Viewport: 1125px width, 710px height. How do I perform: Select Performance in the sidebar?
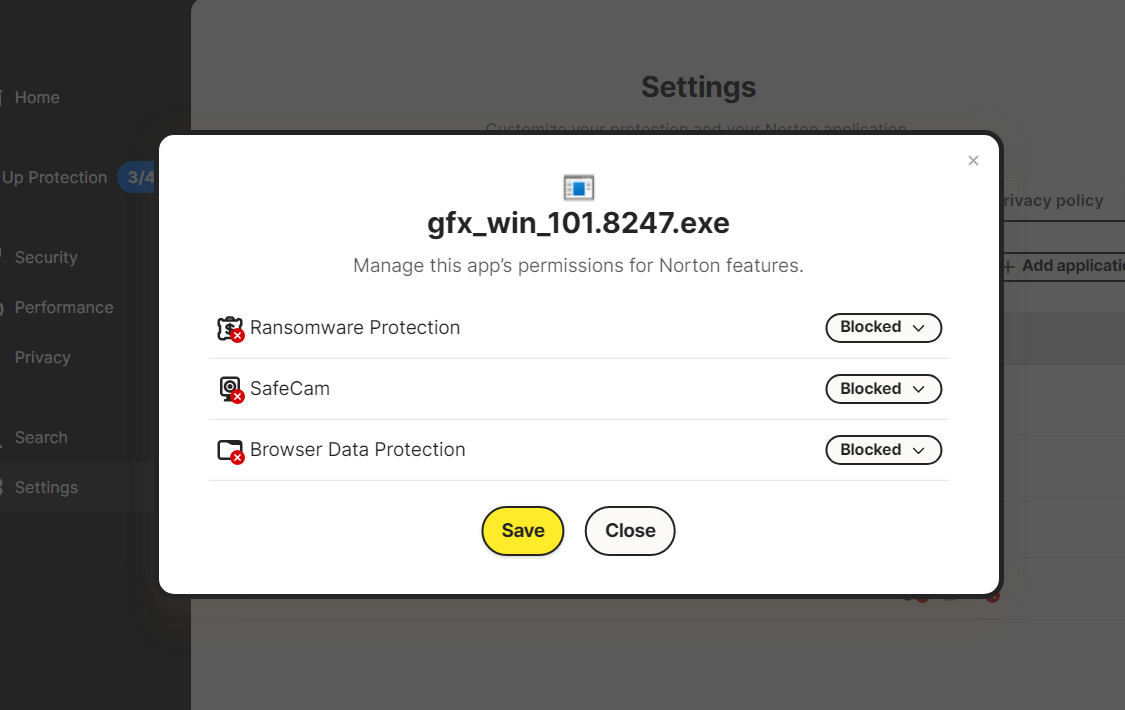(64, 308)
